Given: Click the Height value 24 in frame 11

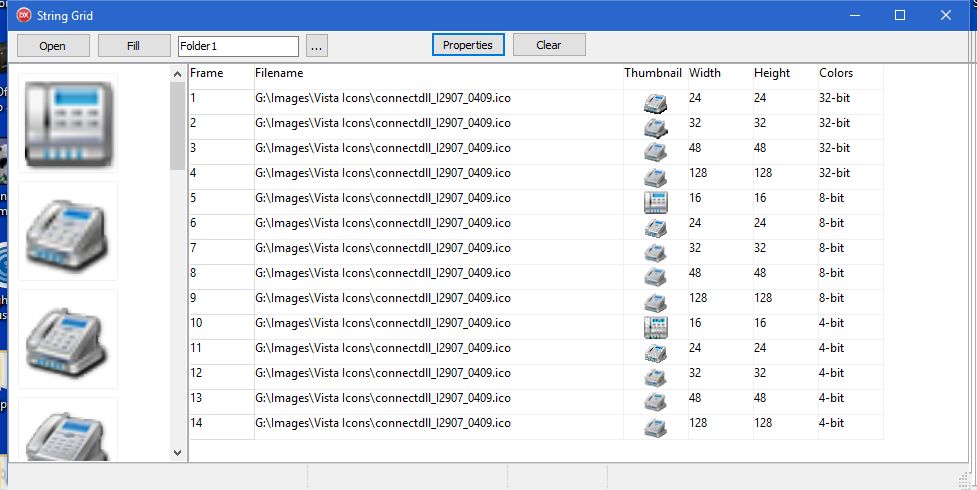Looking at the screenshot, I should [x=785, y=352].
